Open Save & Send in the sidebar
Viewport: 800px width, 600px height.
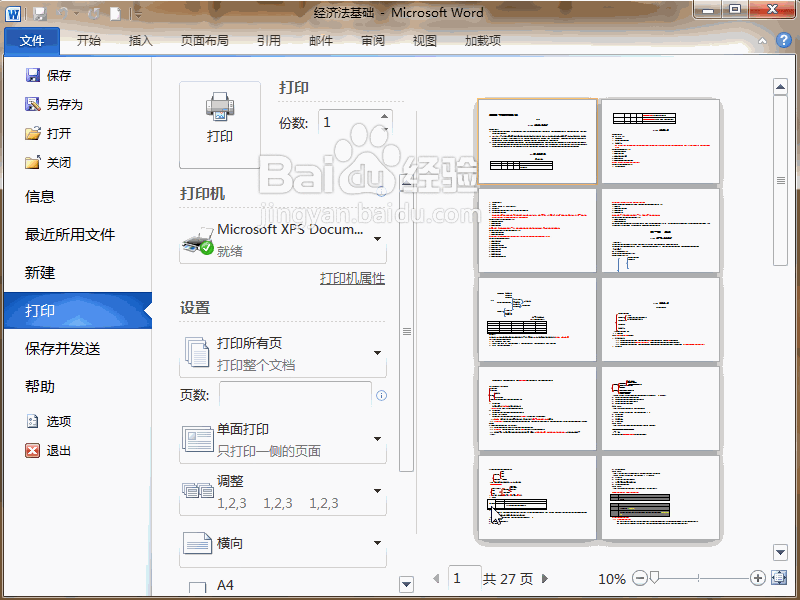62,348
